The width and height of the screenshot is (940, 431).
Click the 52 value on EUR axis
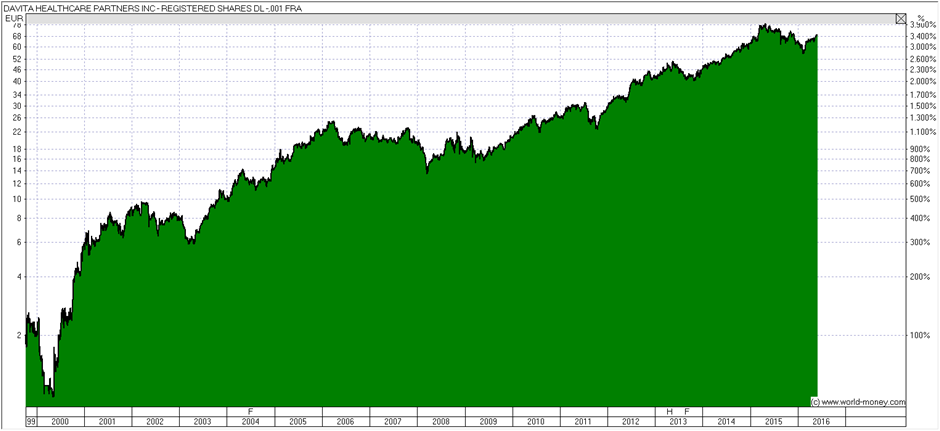click(x=17, y=59)
